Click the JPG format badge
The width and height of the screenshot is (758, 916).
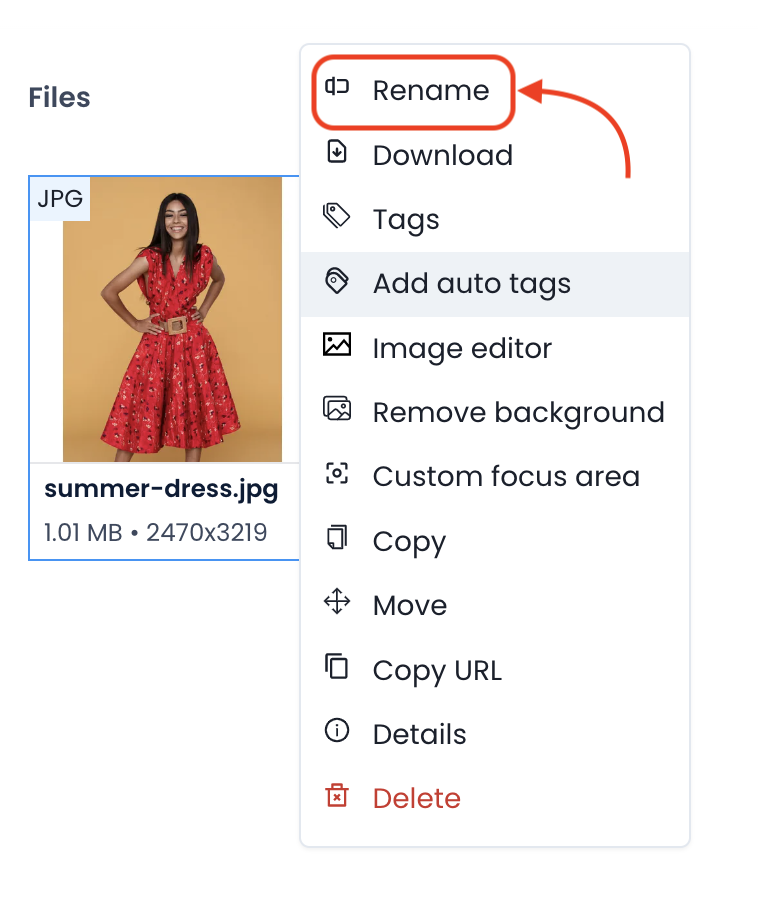click(60, 199)
